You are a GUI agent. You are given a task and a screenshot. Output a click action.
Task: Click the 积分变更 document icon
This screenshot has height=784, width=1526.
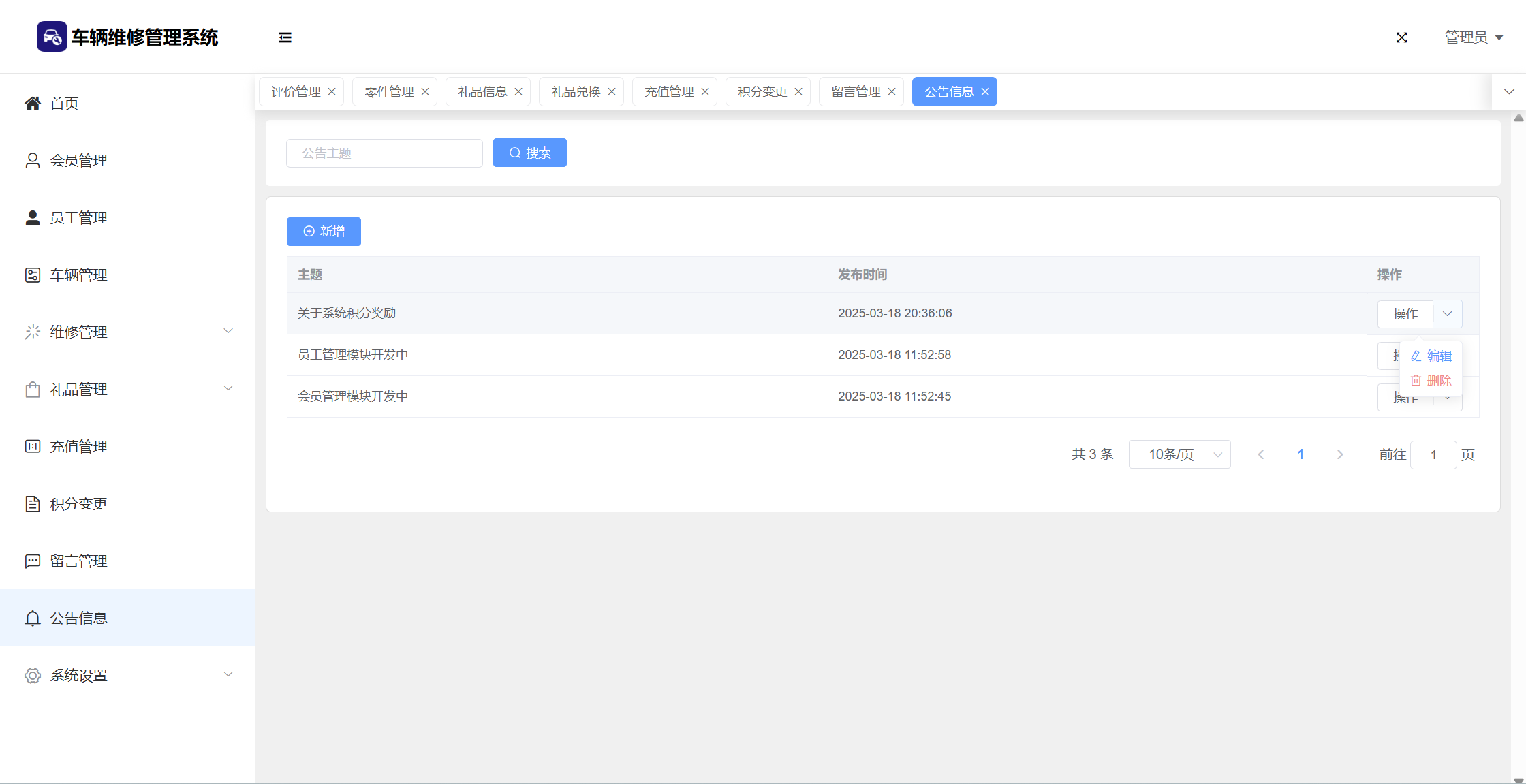coord(32,504)
